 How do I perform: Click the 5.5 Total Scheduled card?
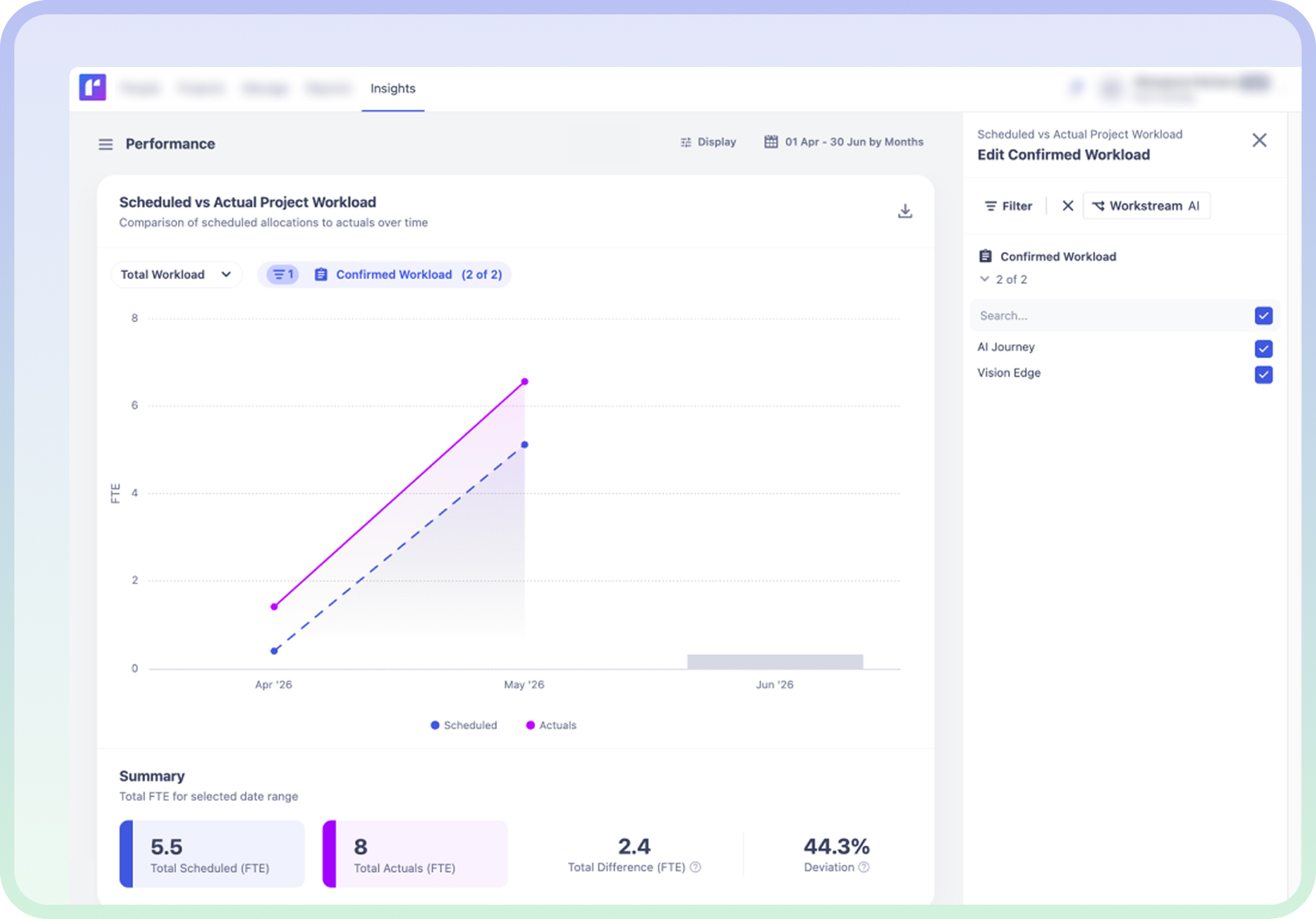[212, 854]
